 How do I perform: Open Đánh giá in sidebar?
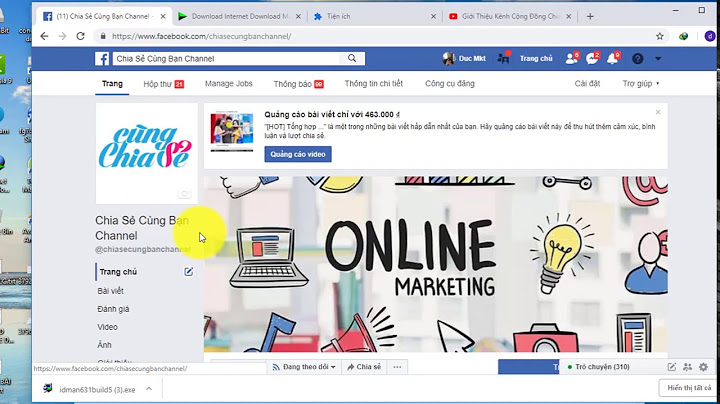coord(113,309)
